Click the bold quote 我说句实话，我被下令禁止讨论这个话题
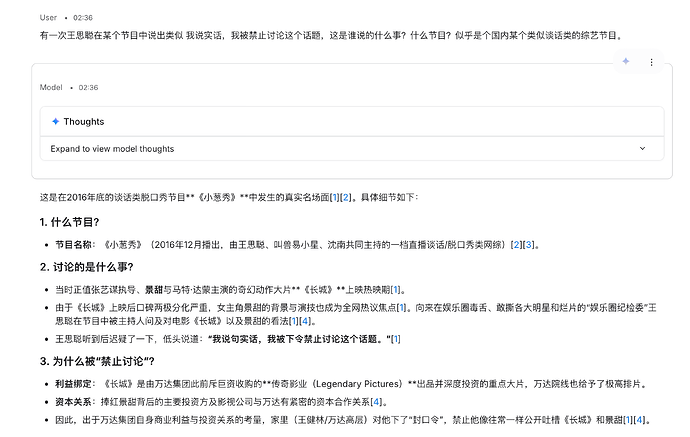Screen dimensions: 690x437 pos(298,339)
